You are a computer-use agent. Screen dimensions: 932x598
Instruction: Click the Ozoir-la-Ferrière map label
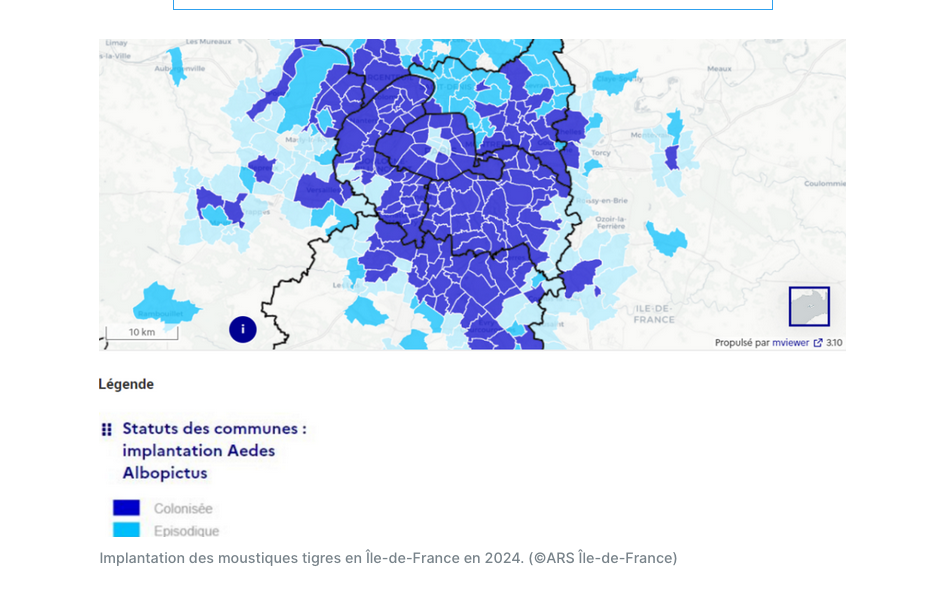pyautogui.click(x=610, y=222)
